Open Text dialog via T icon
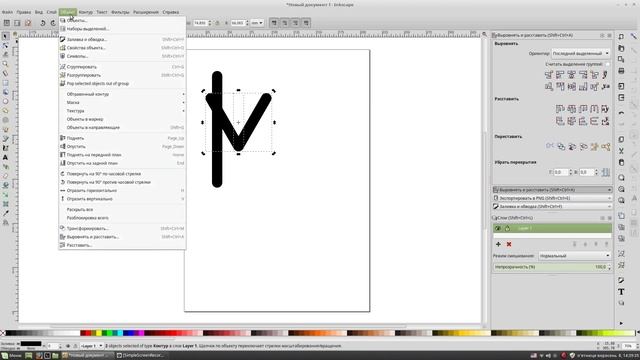Screen dimensions: 640x360 621,292
